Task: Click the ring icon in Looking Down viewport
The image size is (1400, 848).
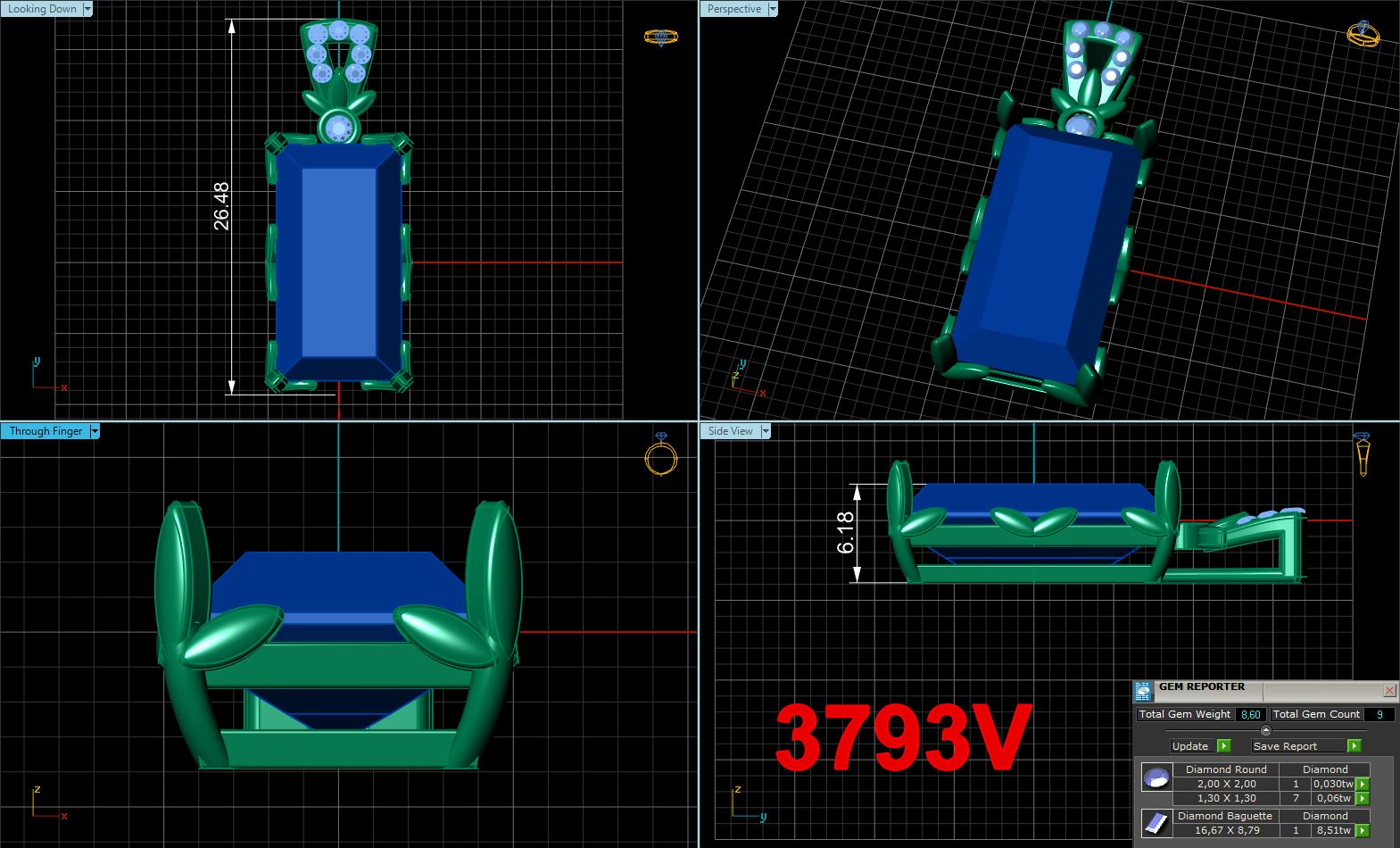Action: (x=661, y=37)
